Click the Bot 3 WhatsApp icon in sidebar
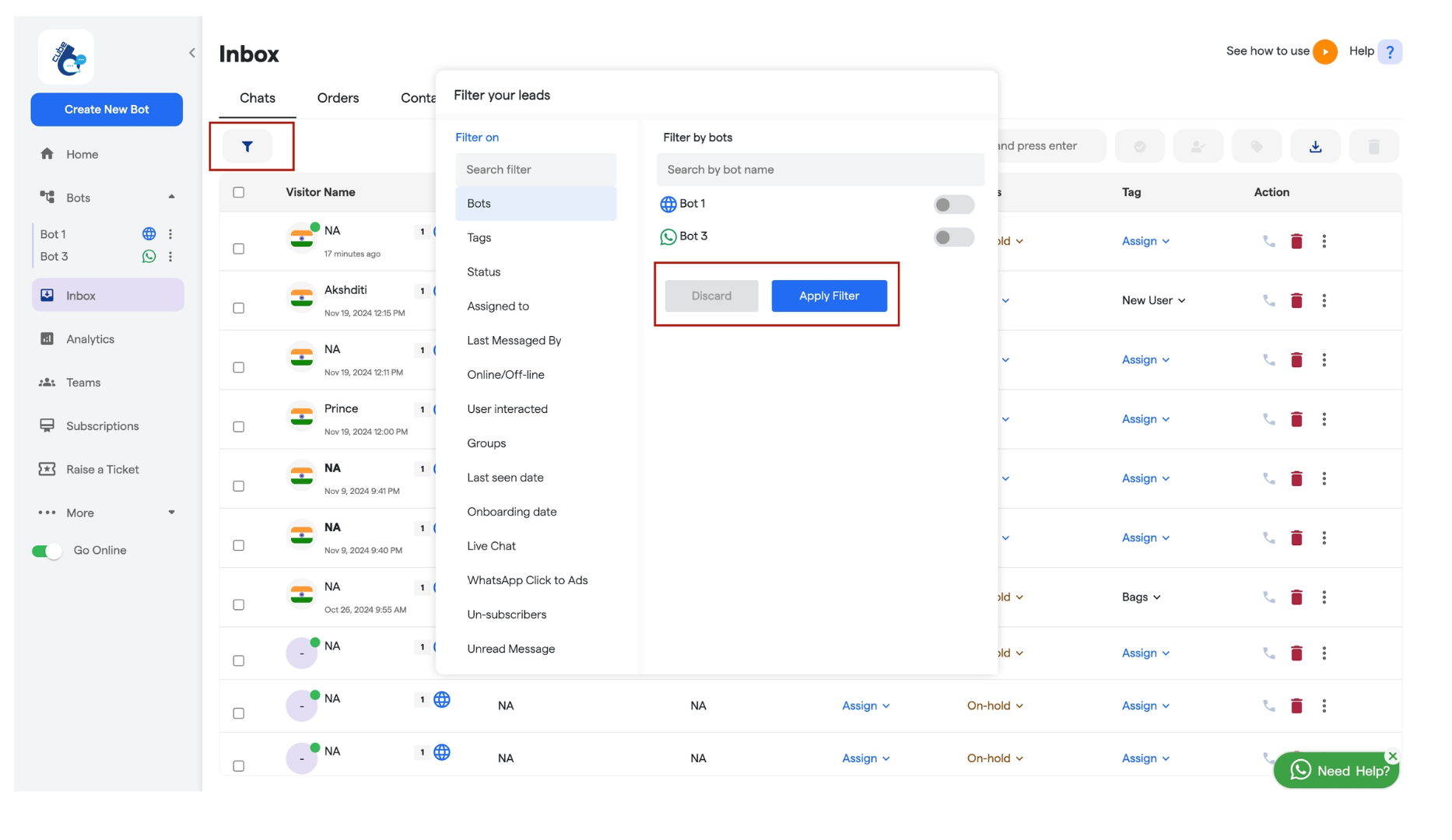Image resolution: width=1452 pixels, height=840 pixels. (x=149, y=257)
